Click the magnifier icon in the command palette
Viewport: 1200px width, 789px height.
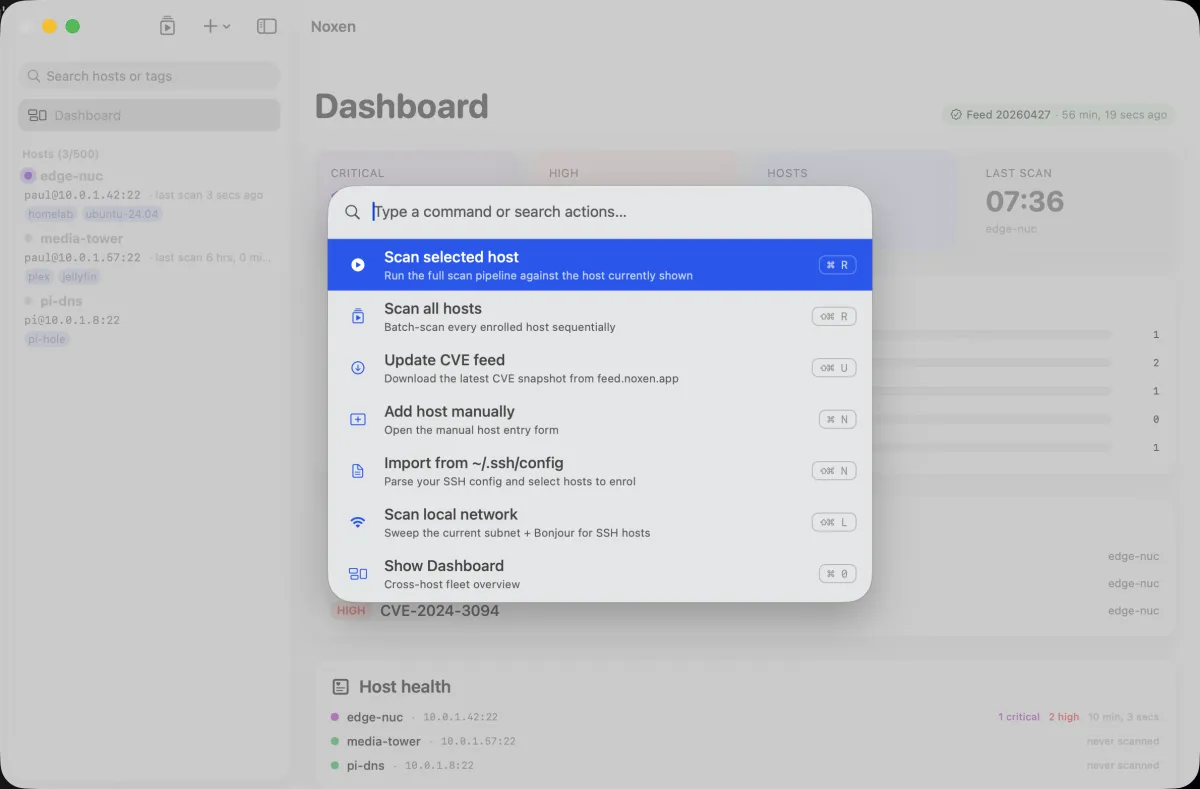pyautogui.click(x=352, y=212)
